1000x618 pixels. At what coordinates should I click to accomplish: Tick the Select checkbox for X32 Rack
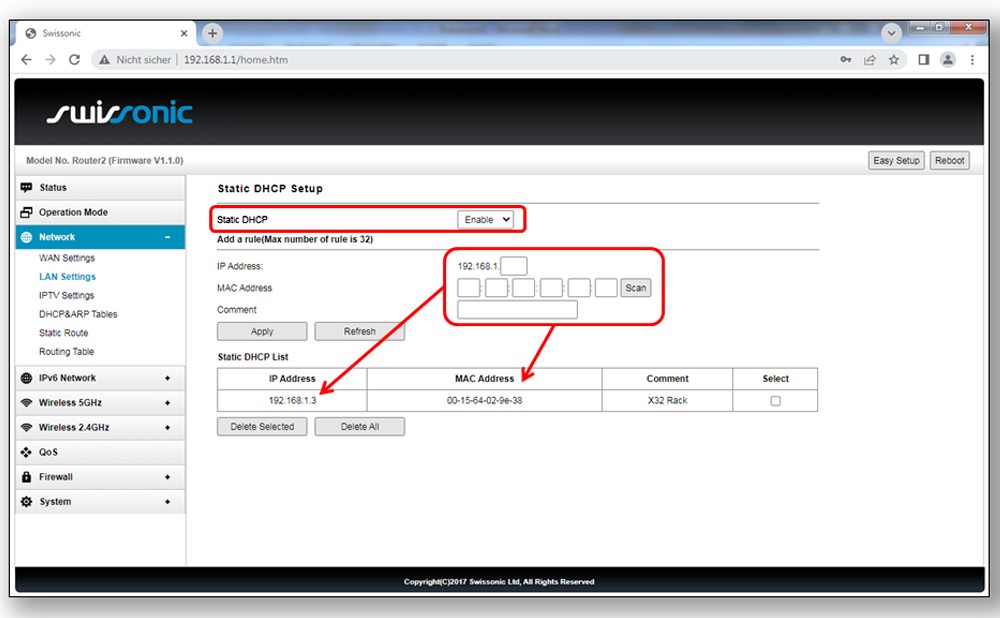click(x=775, y=401)
